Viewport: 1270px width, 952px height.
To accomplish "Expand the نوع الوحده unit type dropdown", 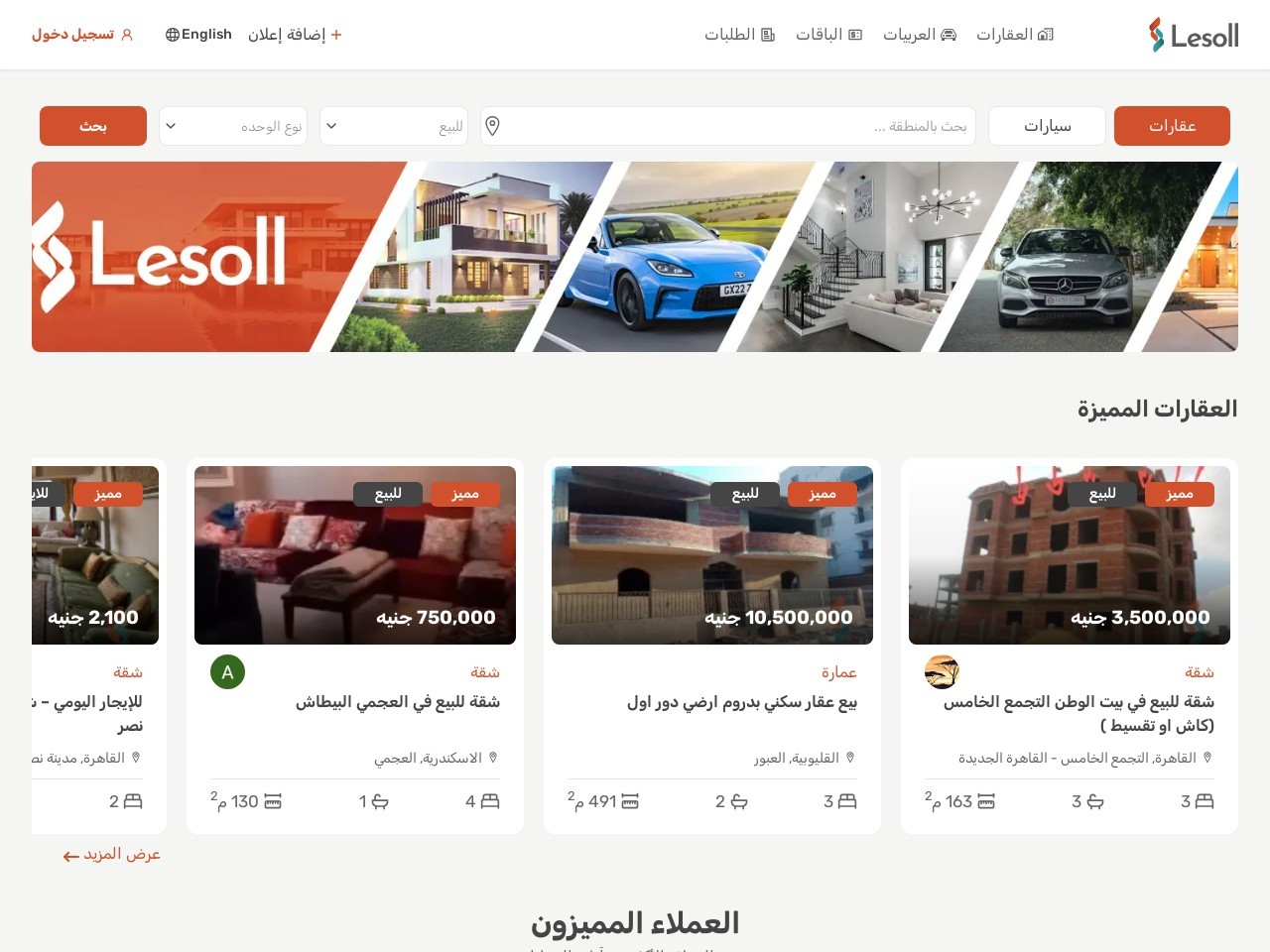I will pos(233,126).
